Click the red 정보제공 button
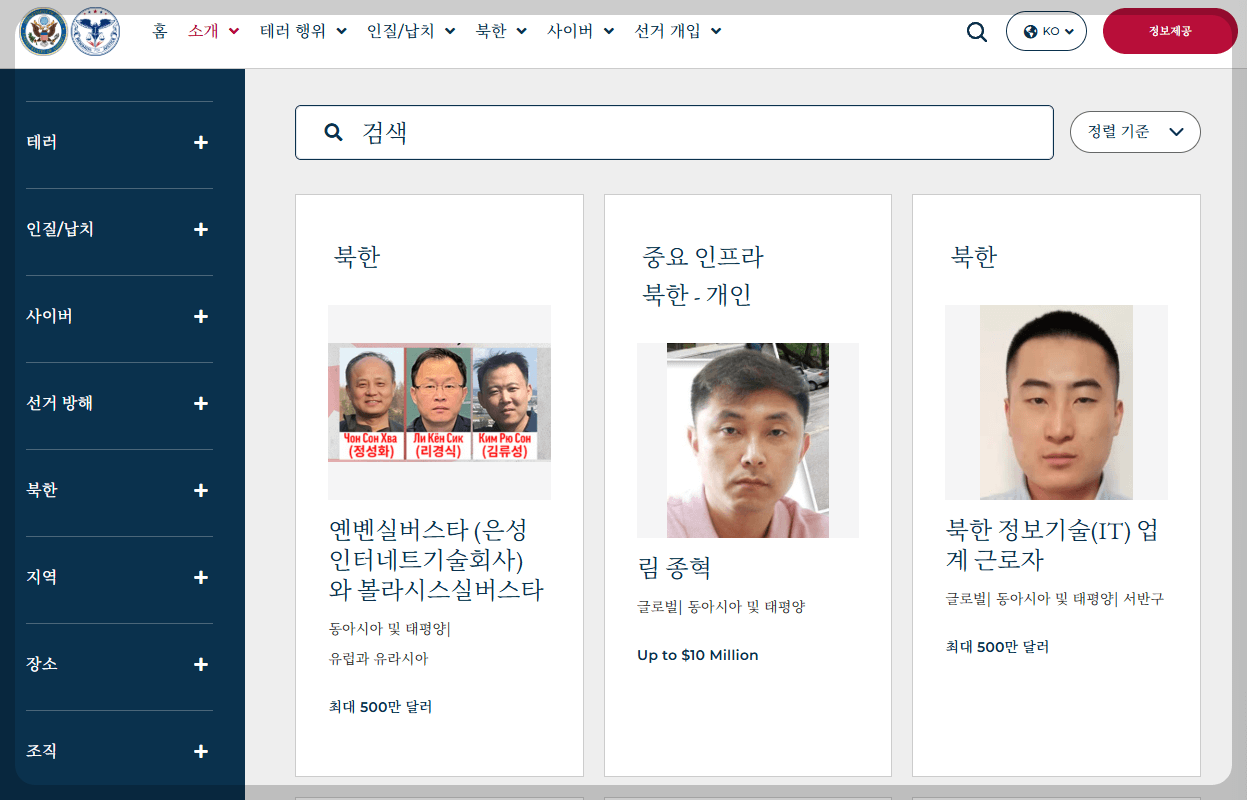 (x=1169, y=31)
